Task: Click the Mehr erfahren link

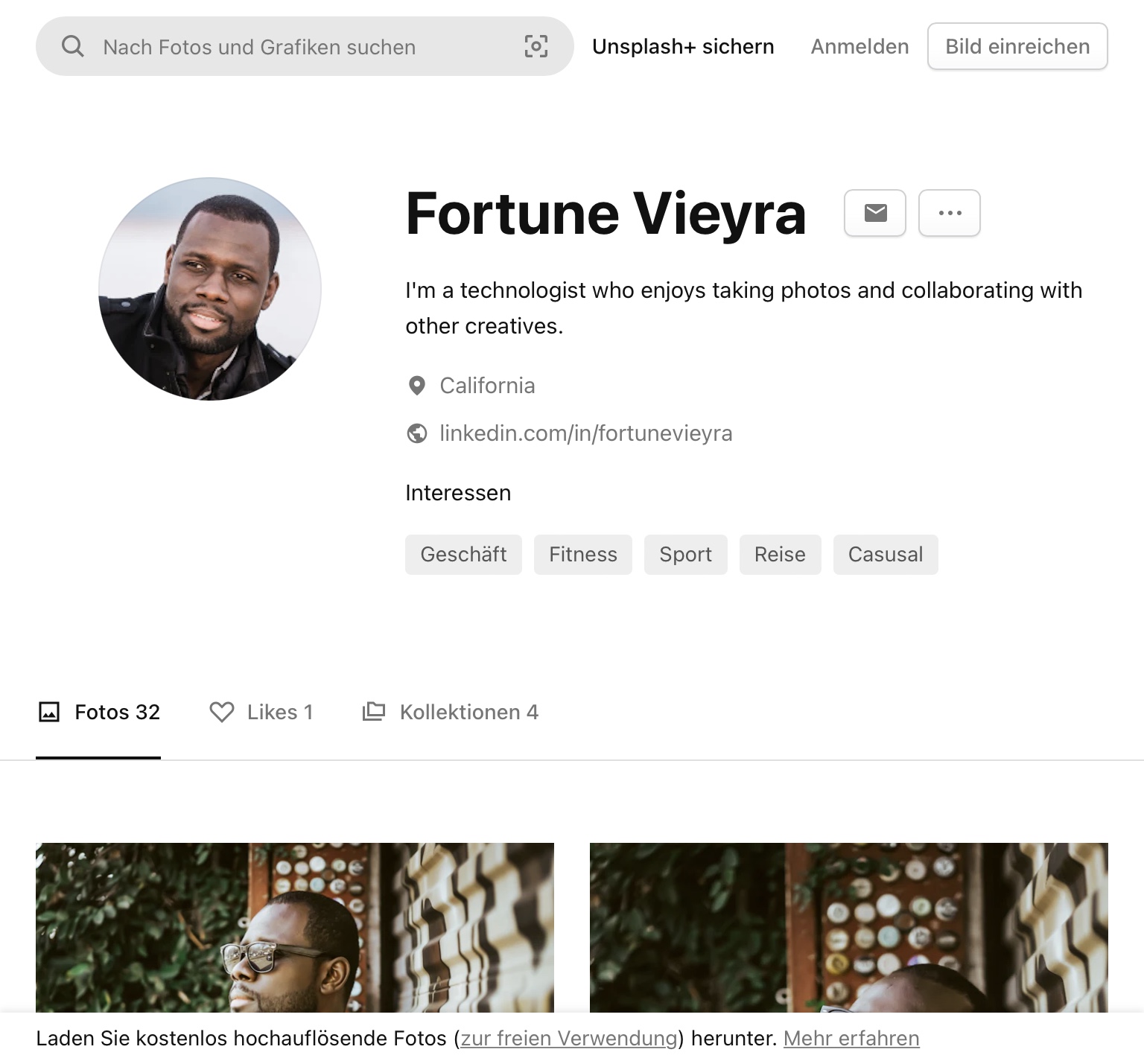Action: click(x=851, y=1039)
